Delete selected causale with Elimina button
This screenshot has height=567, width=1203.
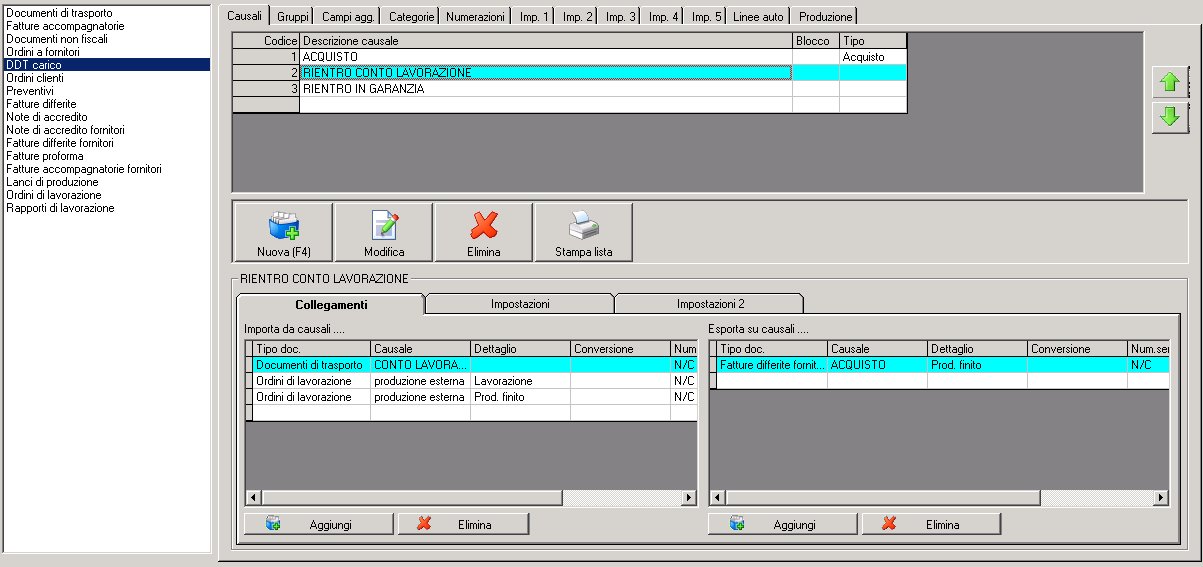483,233
